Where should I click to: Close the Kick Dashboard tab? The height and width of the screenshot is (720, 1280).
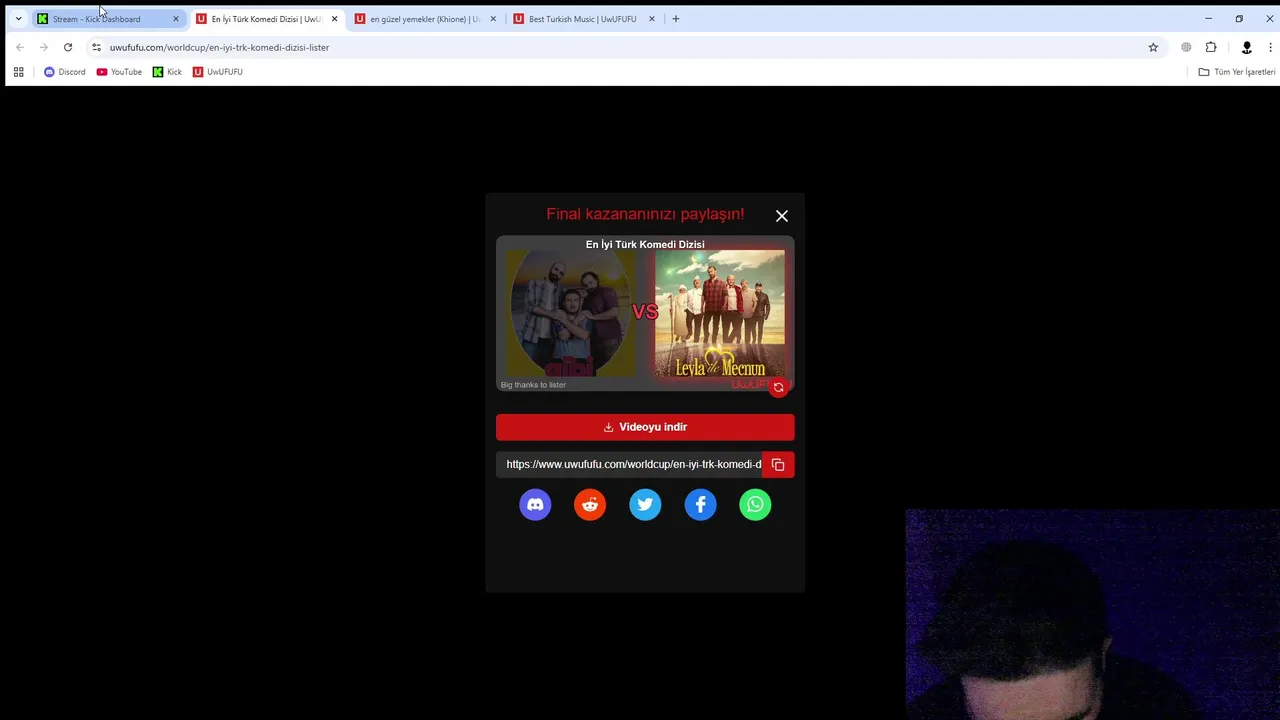175,19
